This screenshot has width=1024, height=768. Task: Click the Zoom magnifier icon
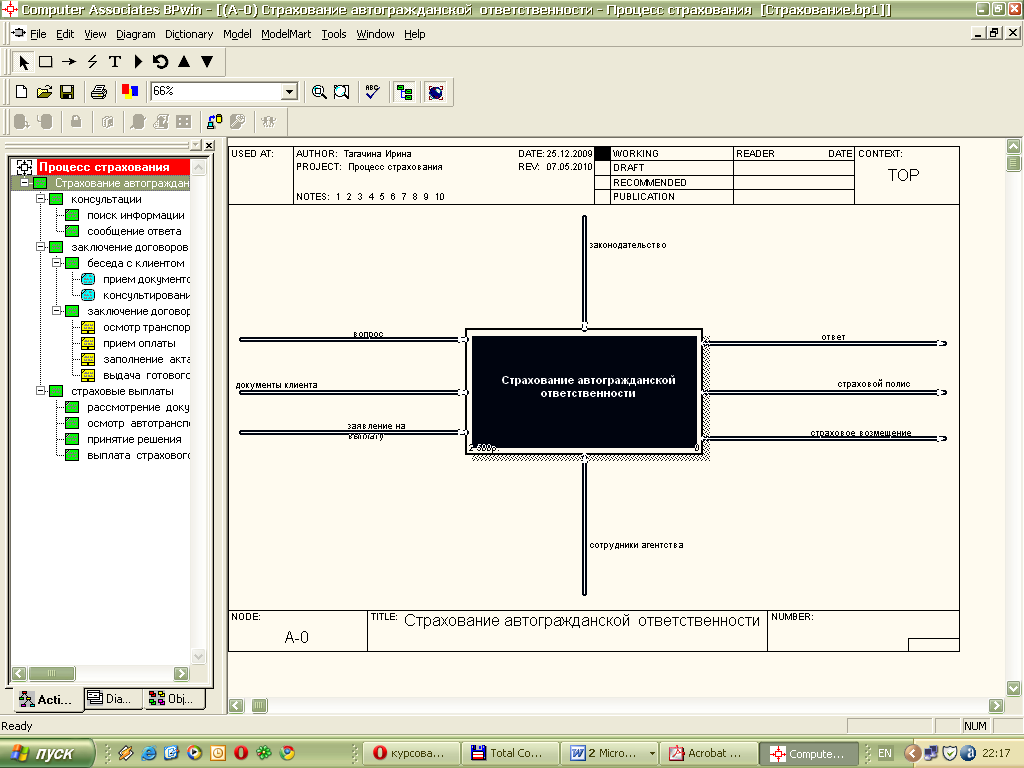(319, 92)
